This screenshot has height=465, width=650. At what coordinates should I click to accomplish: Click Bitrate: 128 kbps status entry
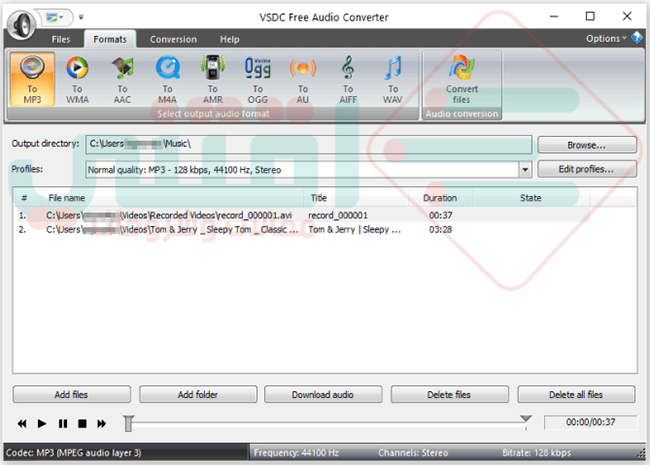(x=536, y=453)
